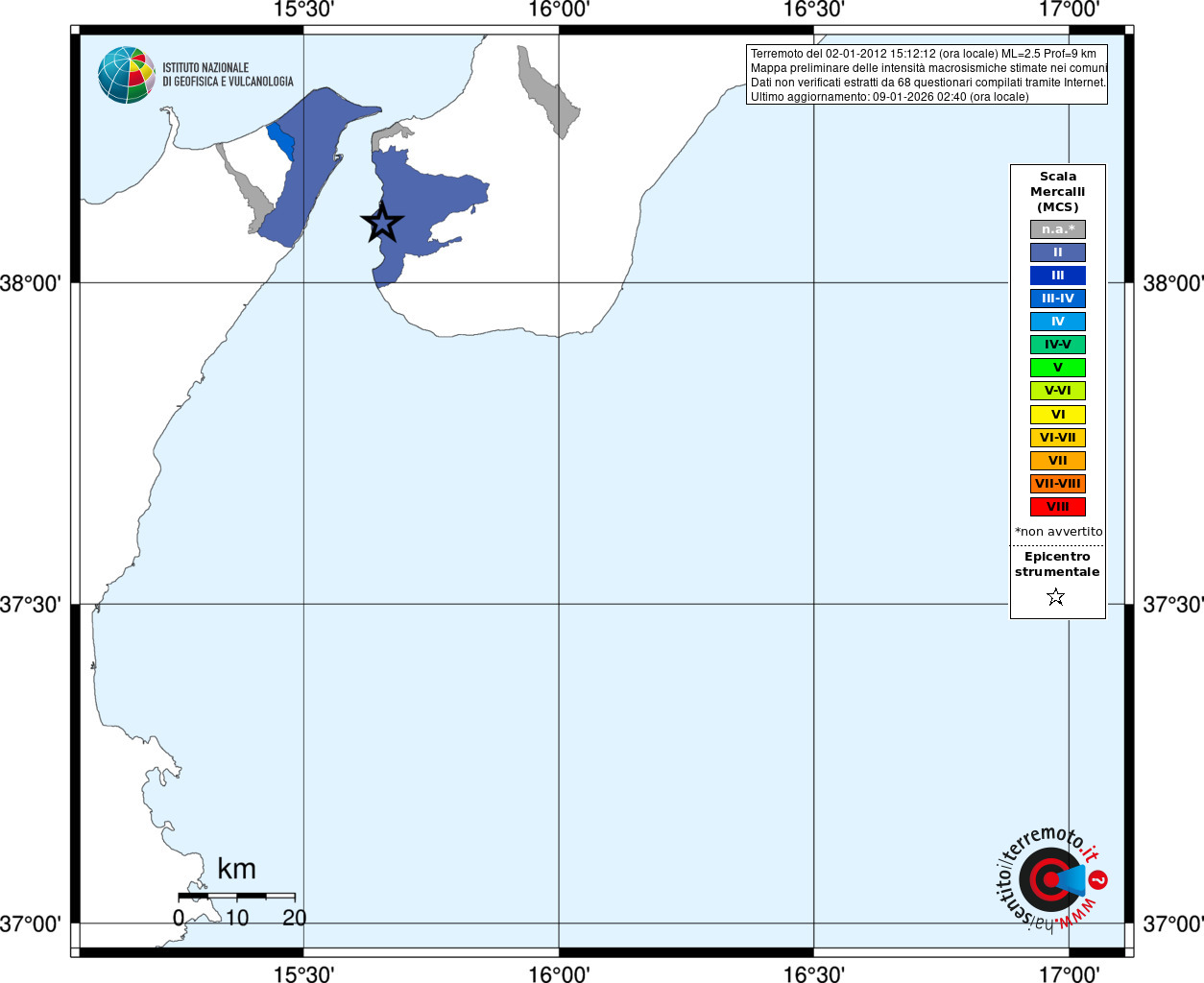1204x983 pixels.
Task: Click the right 38°00' latitude label
Action: [x=1173, y=283]
